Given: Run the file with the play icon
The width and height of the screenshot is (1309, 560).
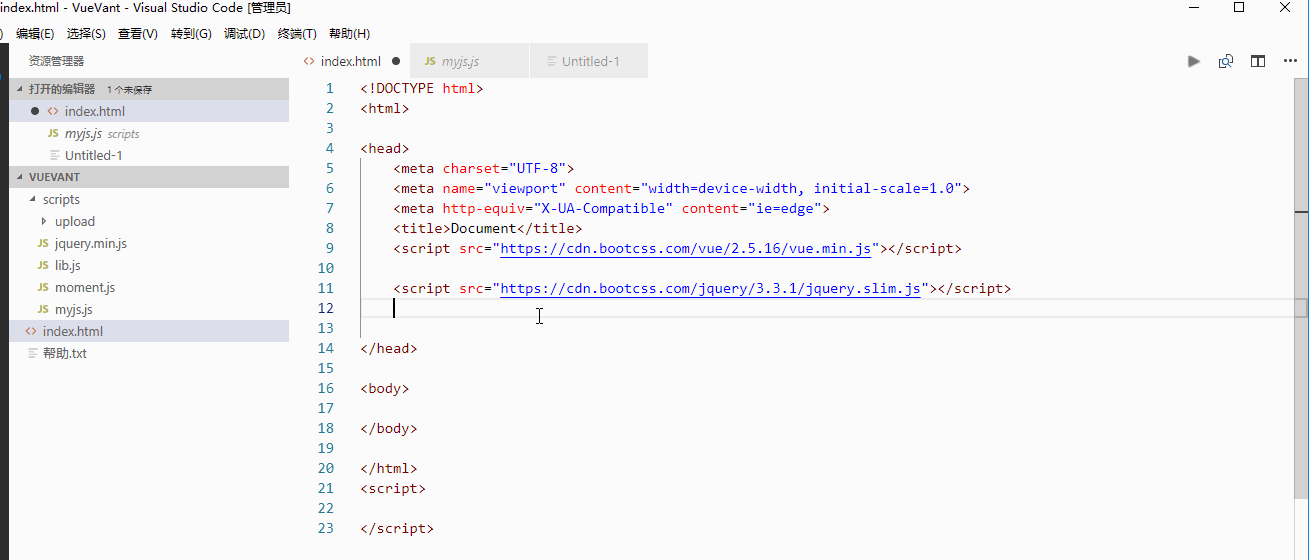Looking at the screenshot, I should (x=1194, y=61).
